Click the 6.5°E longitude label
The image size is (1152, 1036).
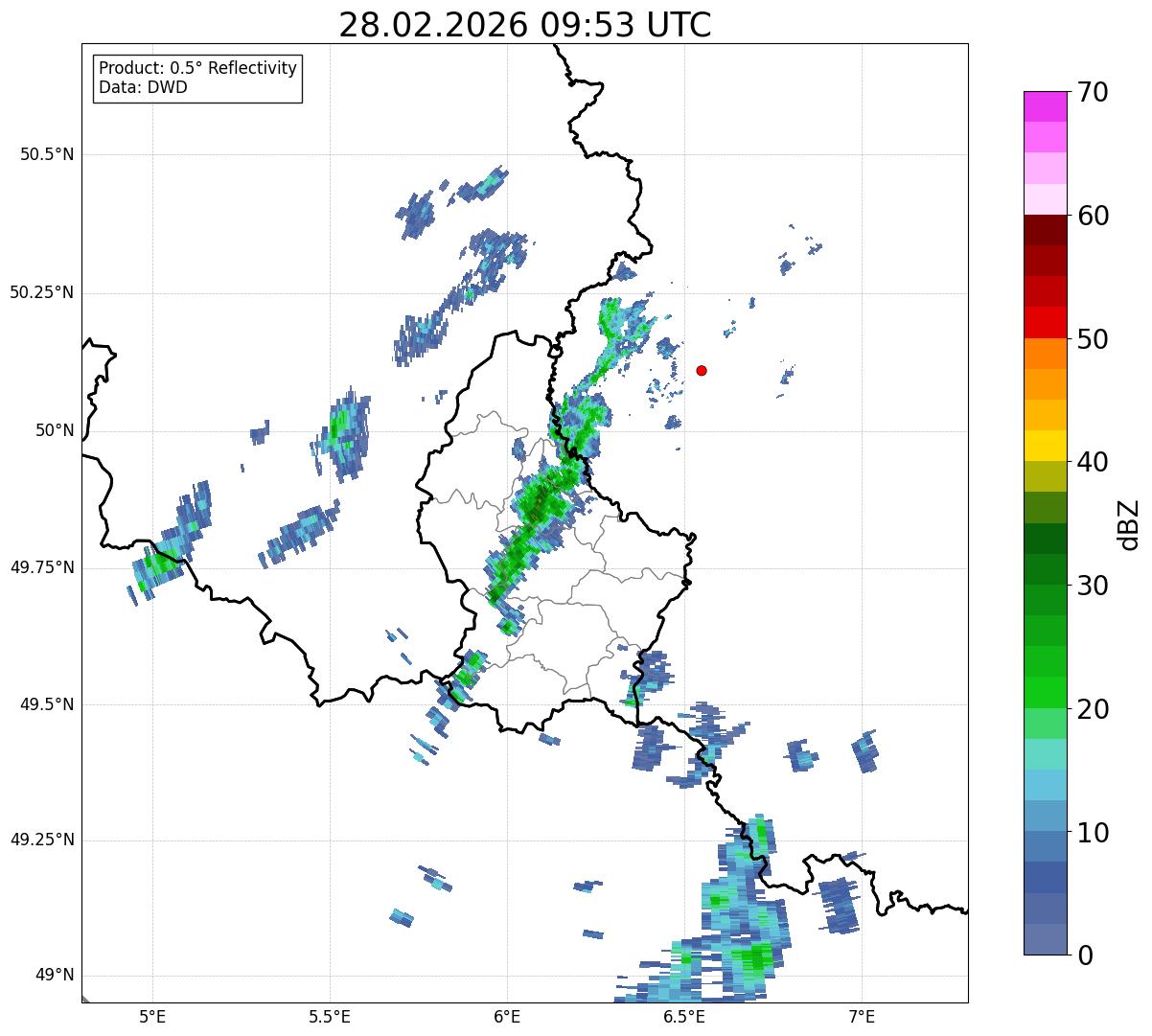[685, 1016]
